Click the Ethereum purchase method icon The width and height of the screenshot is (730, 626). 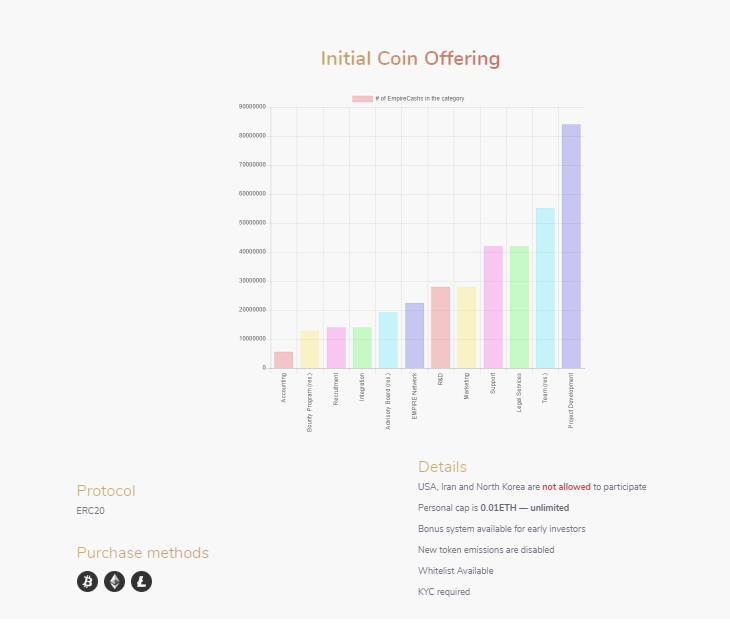[115, 581]
